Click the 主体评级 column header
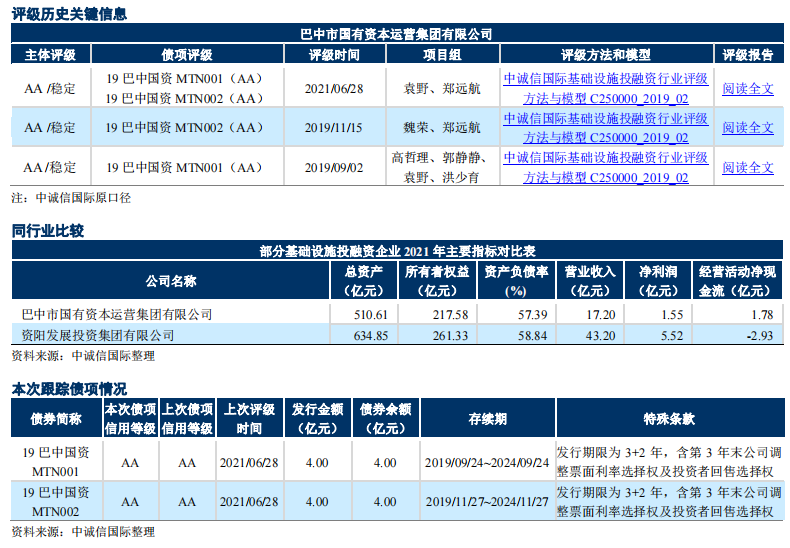 pyautogui.click(x=50, y=54)
